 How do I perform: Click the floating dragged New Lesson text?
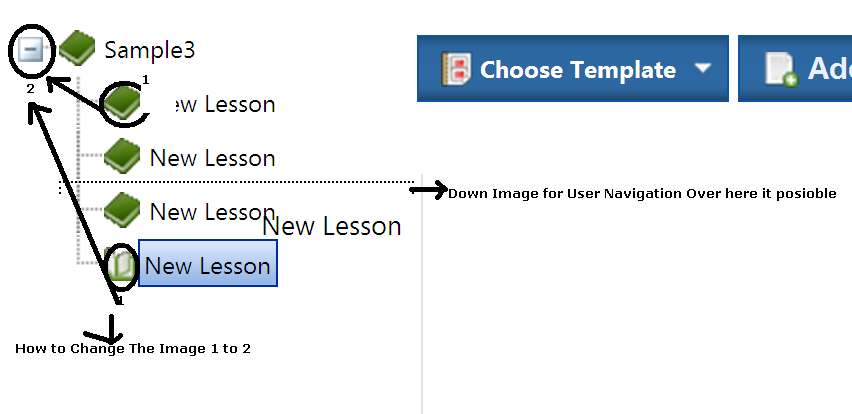pos(332,227)
